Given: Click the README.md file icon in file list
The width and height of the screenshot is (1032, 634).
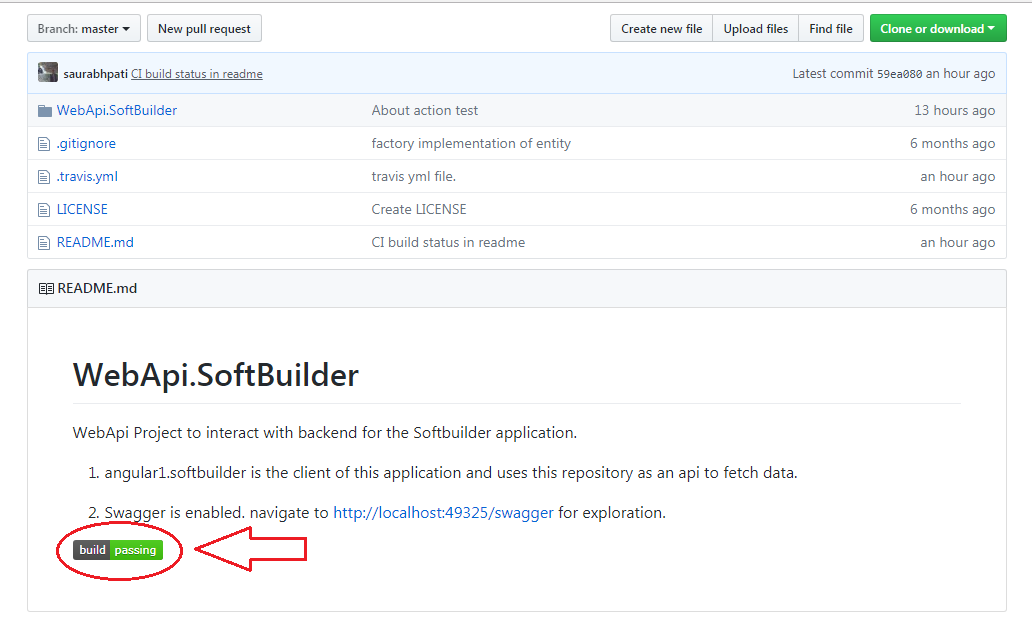Looking at the screenshot, I should (44, 243).
